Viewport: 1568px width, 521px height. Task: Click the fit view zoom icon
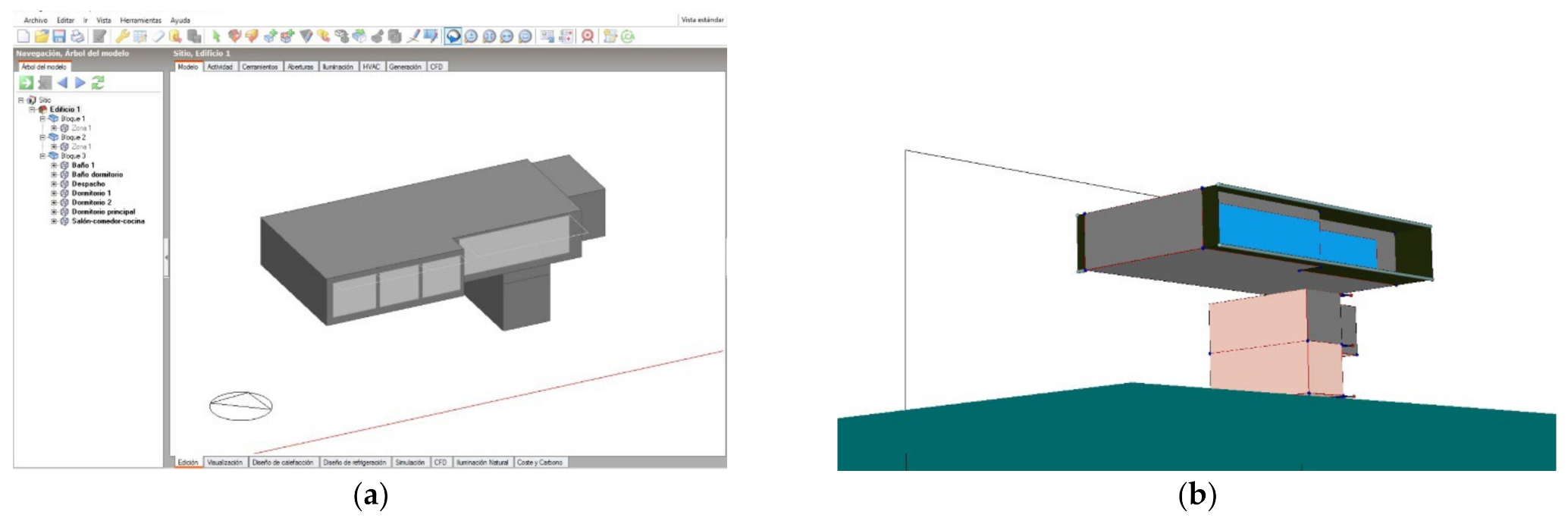pyautogui.click(x=489, y=36)
